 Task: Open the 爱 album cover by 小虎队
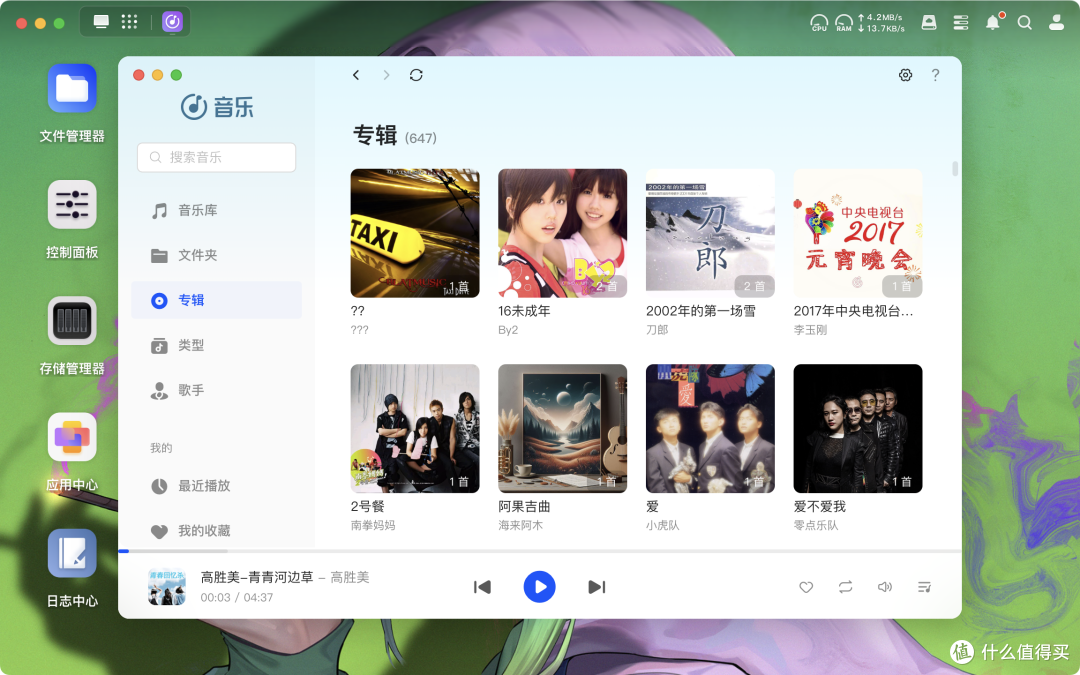(710, 428)
